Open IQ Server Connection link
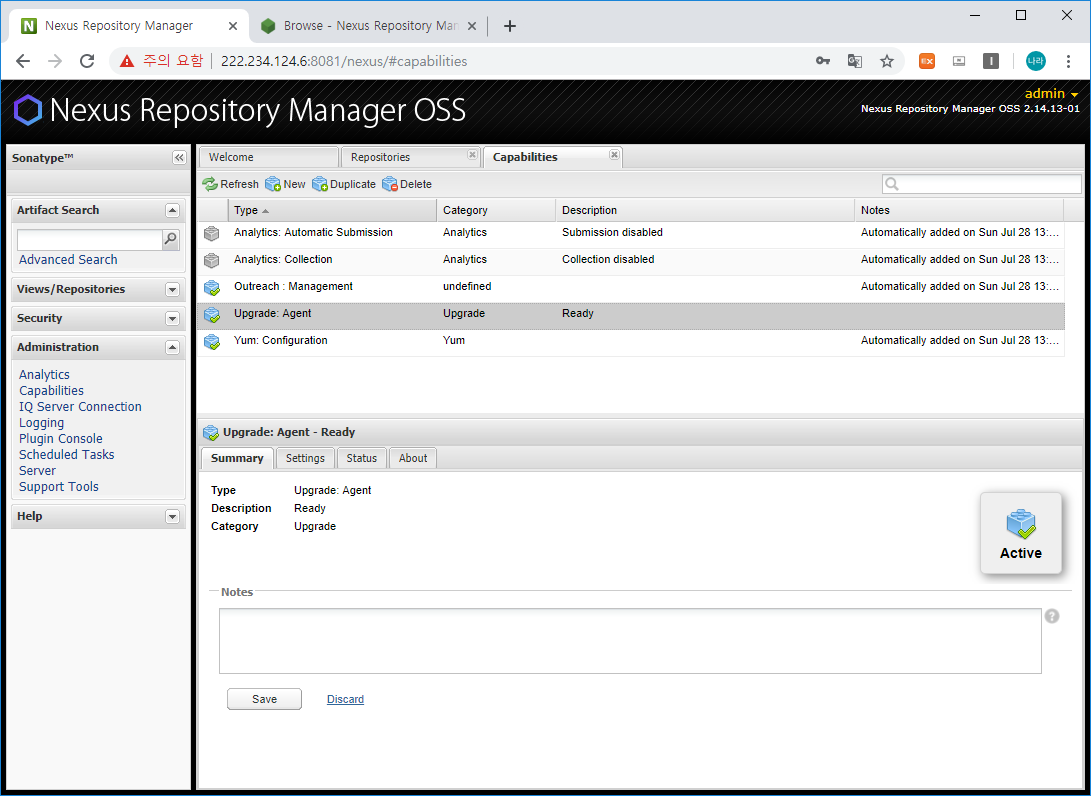Viewport: 1091px width, 796px height. click(80, 406)
